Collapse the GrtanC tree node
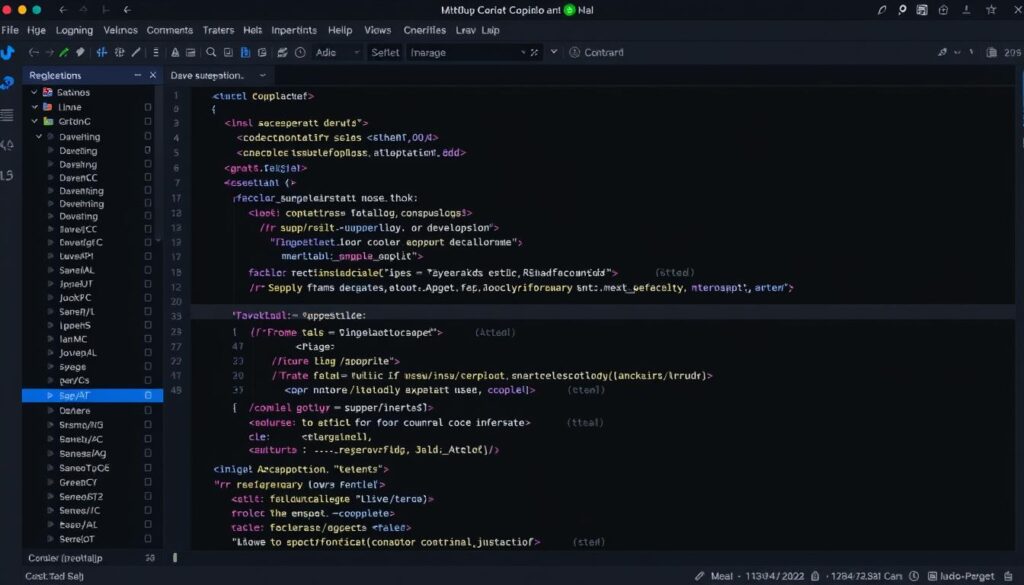The image size is (1024, 585). [x=34, y=121]
